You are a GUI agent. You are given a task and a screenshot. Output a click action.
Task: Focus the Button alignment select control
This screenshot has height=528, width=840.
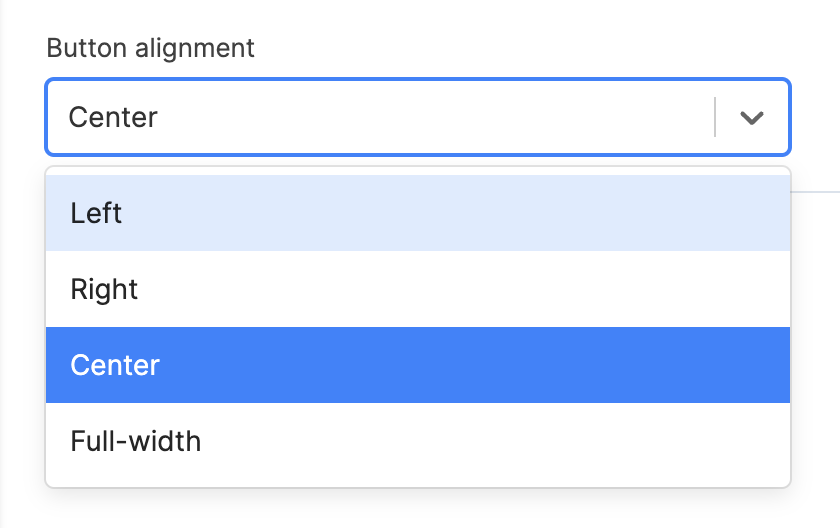tap(380, 118)
